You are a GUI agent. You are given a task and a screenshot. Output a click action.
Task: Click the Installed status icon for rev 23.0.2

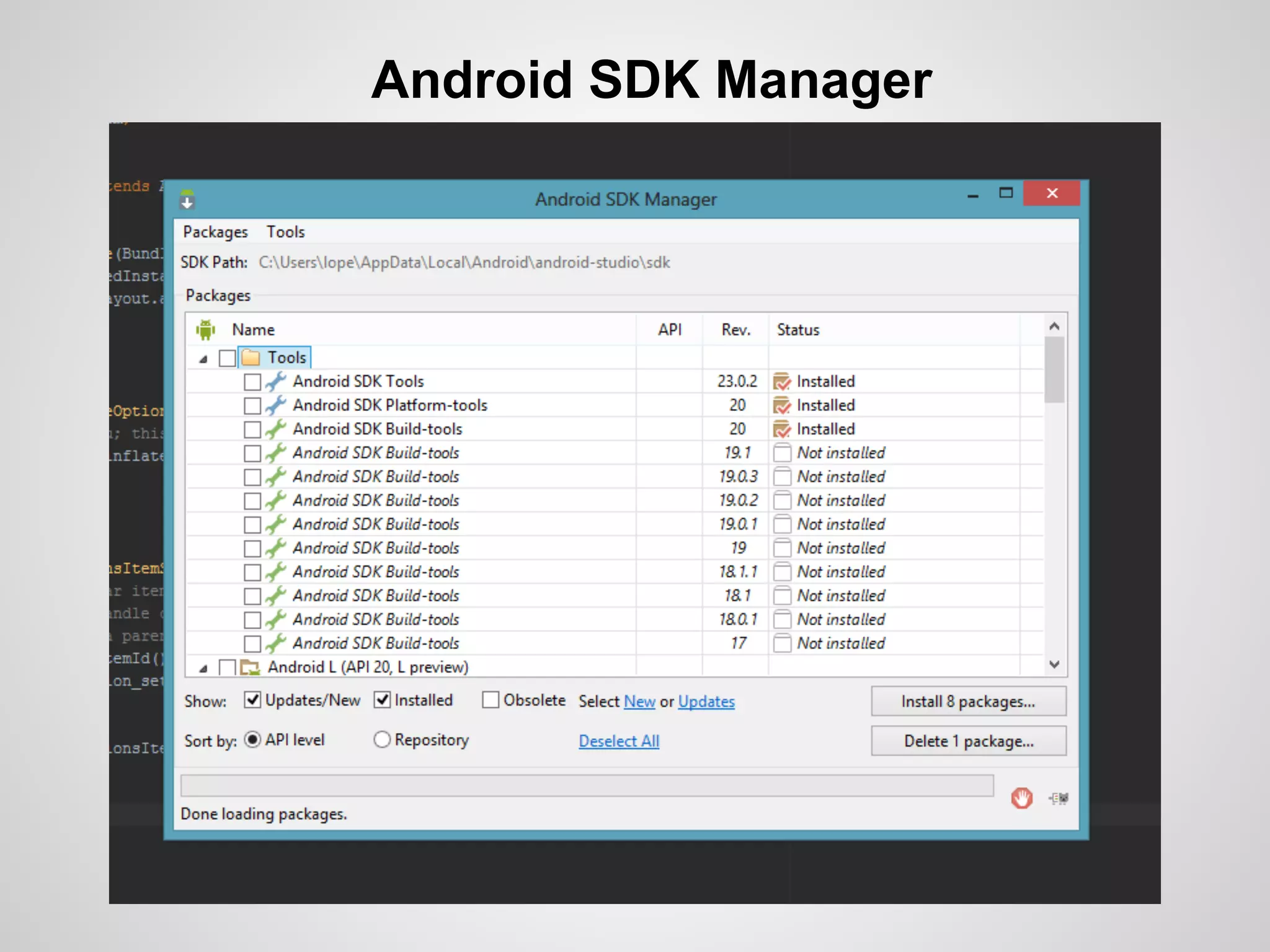click(x=782, y=382)
